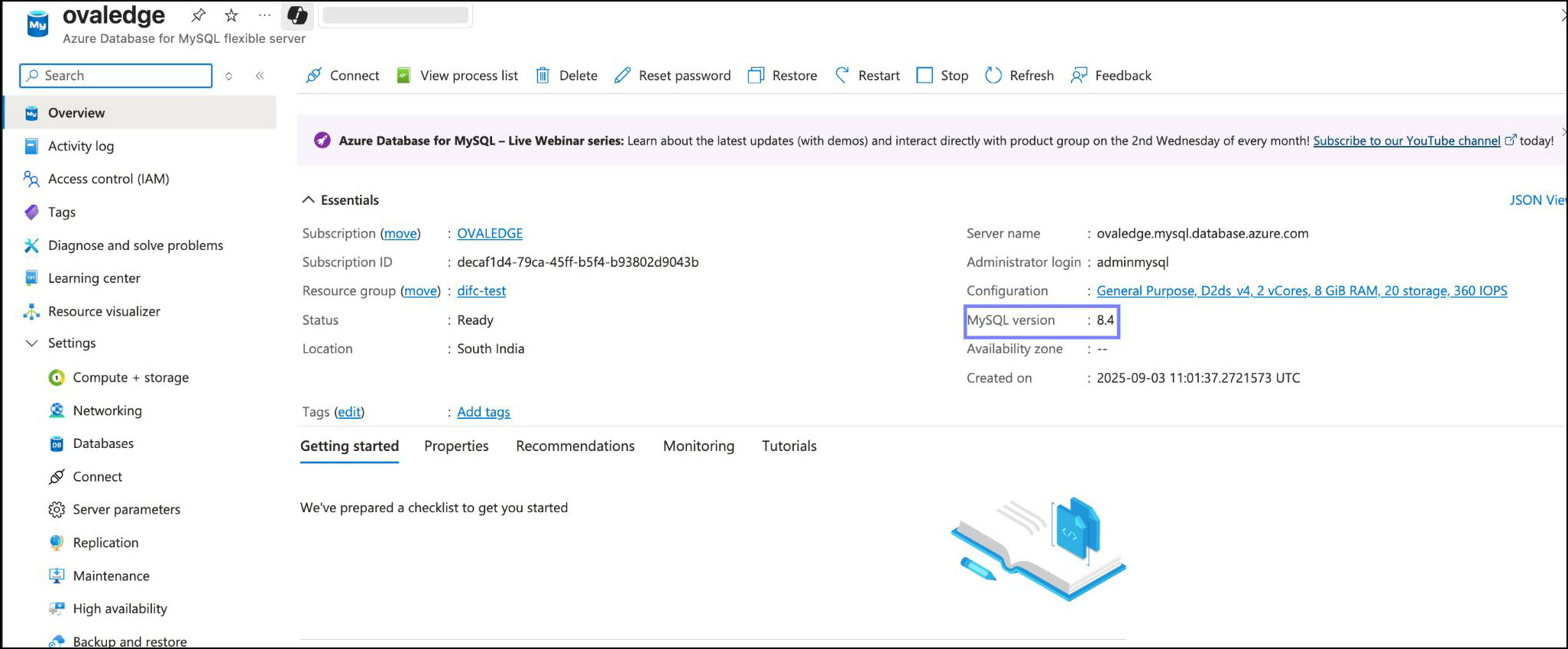
Task: Click the South India location value
Action: coord(491,349)
